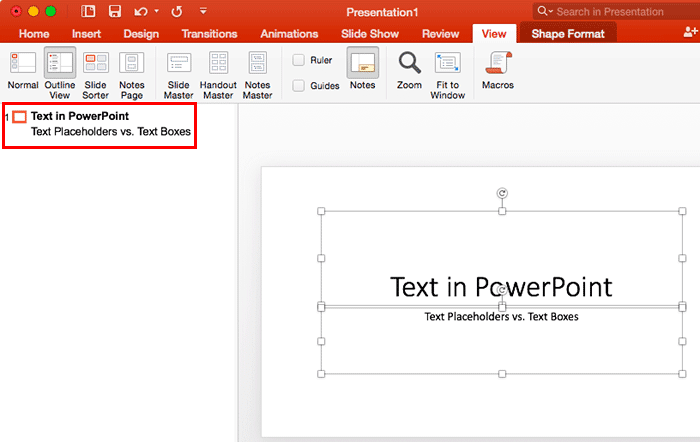
Task: Select Outline View button
Action: click(60, 74)
